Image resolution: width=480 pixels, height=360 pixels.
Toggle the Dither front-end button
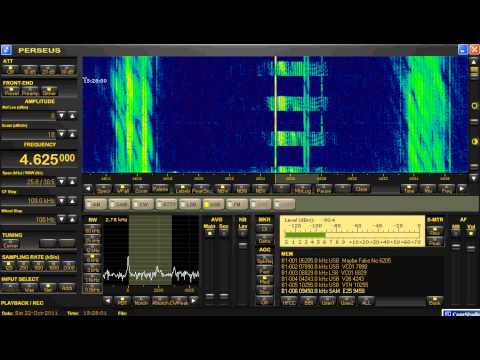point(49,92)
